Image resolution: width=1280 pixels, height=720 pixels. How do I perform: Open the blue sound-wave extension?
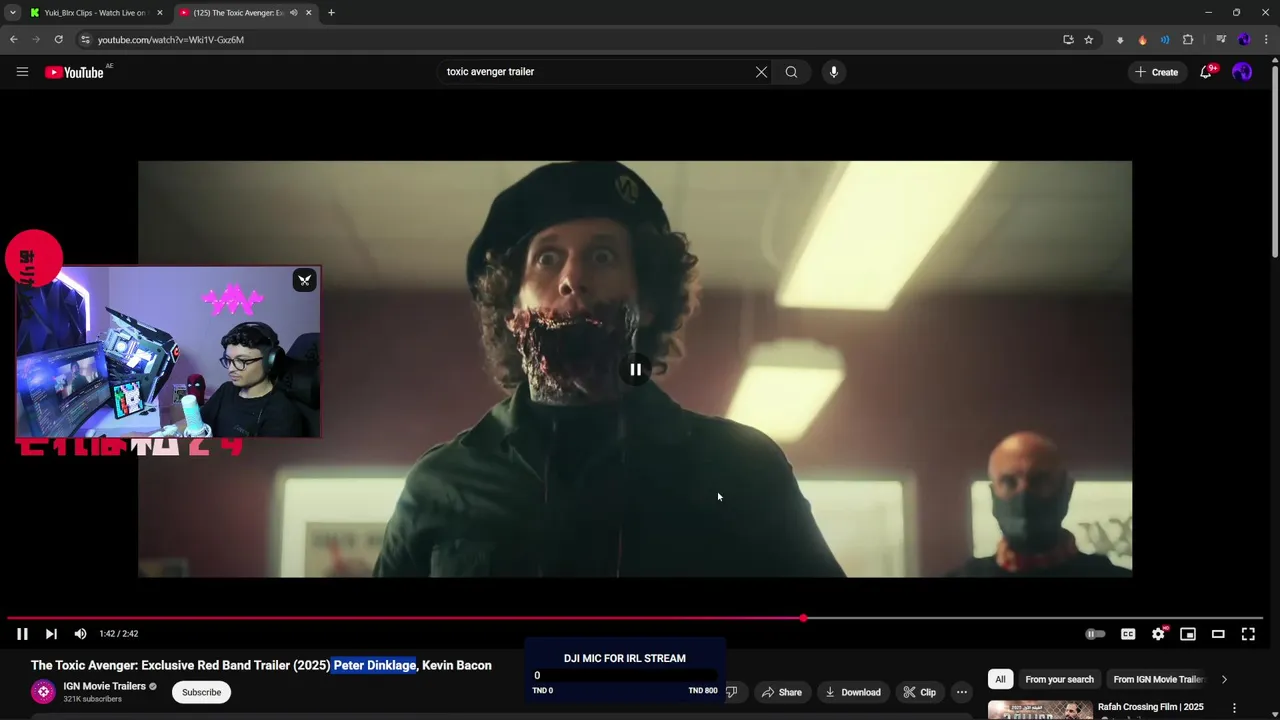[x=1165, y=40]
